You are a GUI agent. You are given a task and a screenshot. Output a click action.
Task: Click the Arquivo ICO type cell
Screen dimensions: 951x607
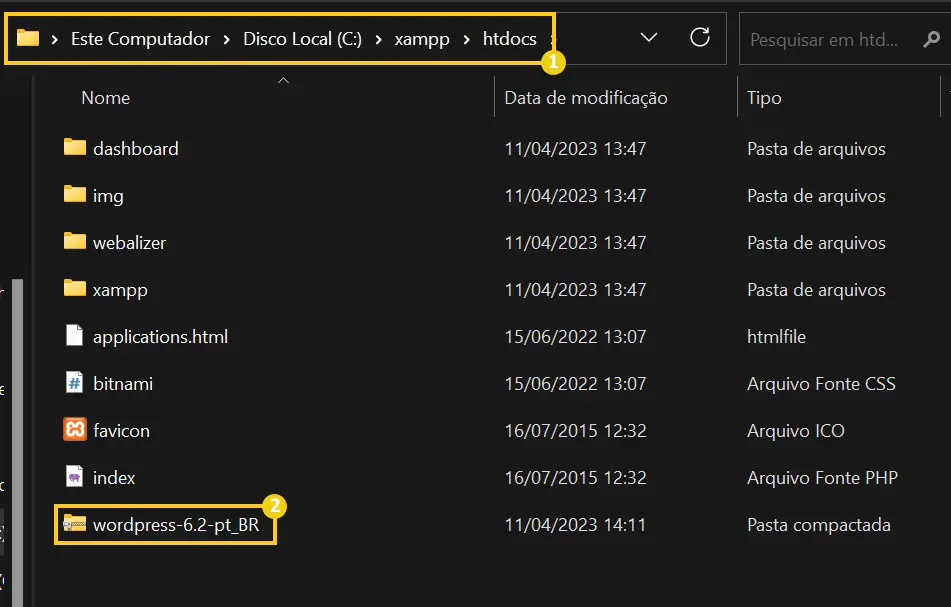point(796,431)
